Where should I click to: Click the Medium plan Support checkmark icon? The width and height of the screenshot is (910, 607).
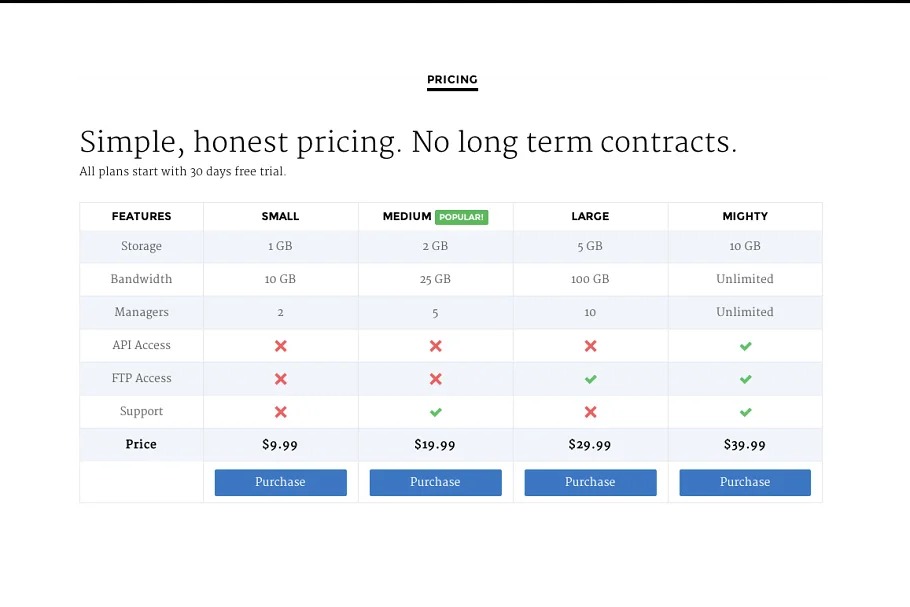tap(436, 412)
